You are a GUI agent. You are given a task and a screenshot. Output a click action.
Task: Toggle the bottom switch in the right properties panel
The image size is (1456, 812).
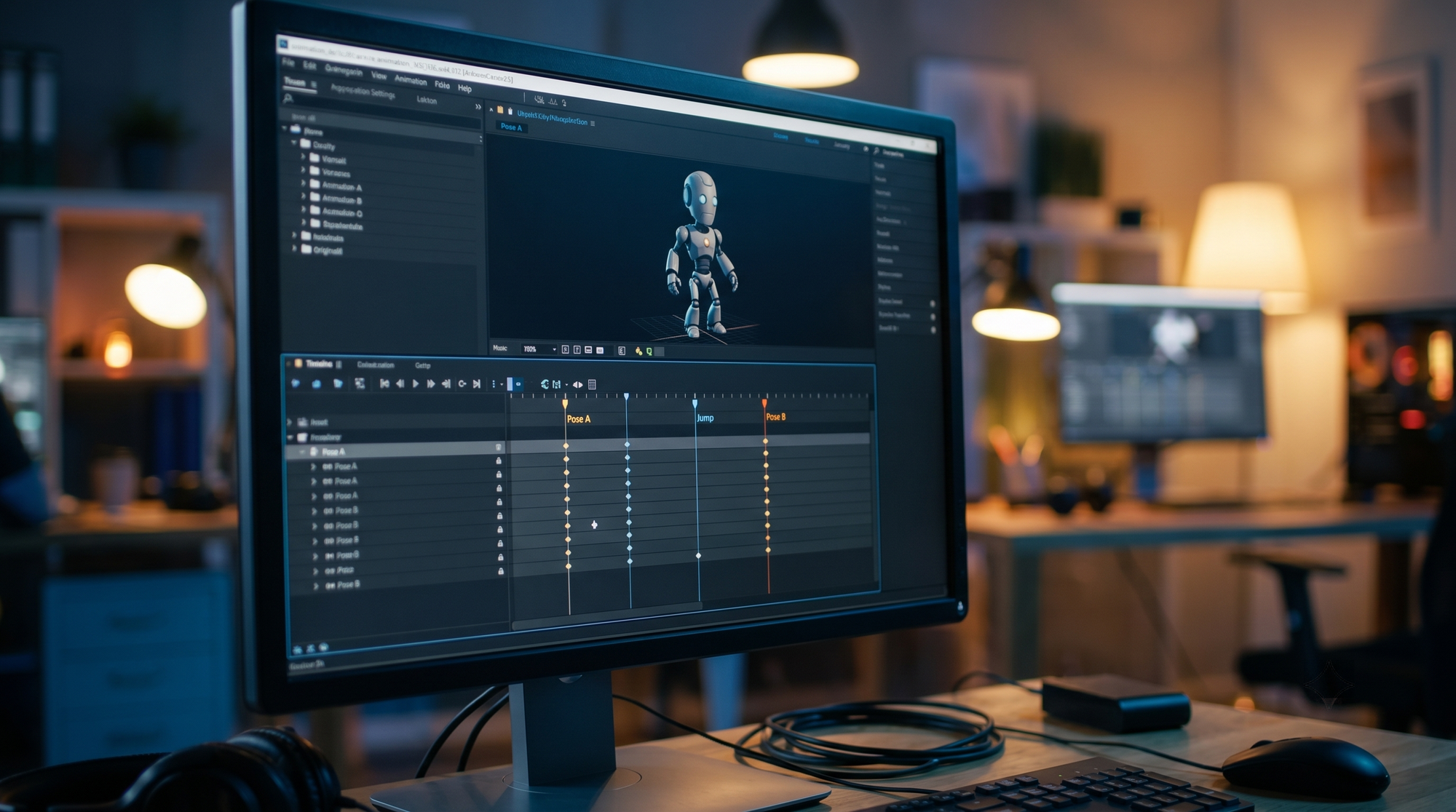tap(933, 330)
